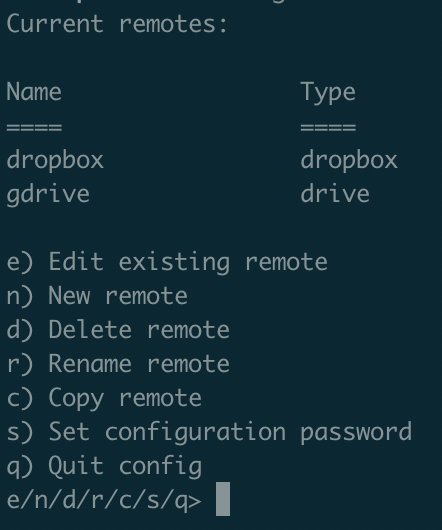Click the "Rename remote" menu entry
This screenshot has width=442, height=530.
(x=118, y=363)
